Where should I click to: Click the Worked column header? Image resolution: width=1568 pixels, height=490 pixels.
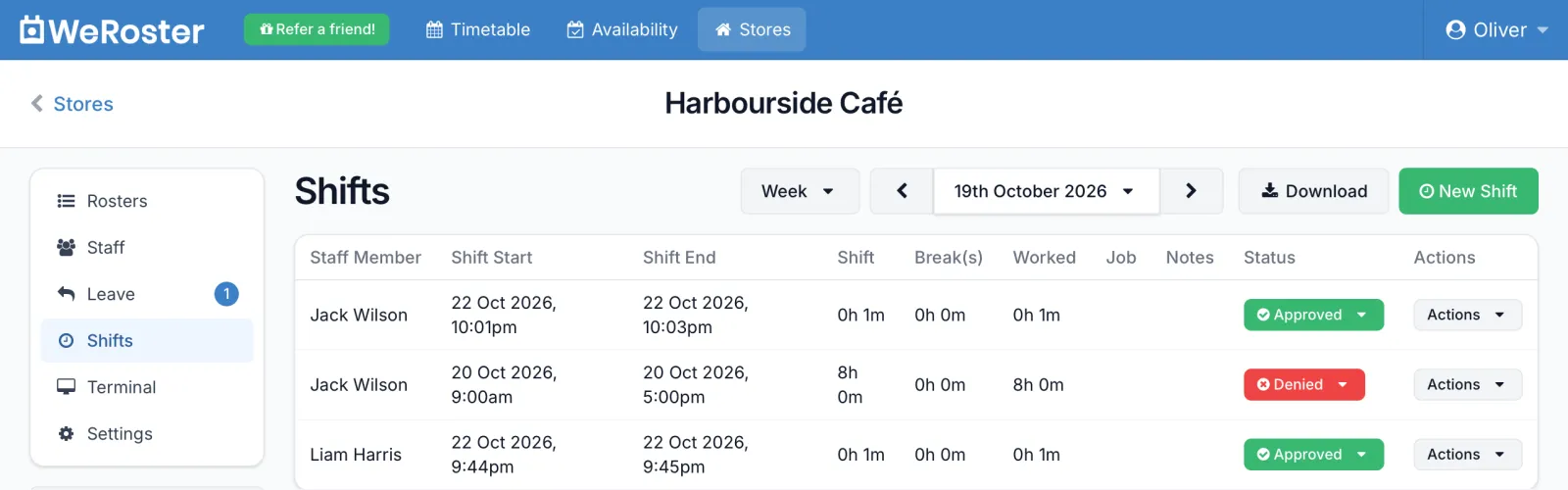pyautogui.click(x=1045, y=257)
